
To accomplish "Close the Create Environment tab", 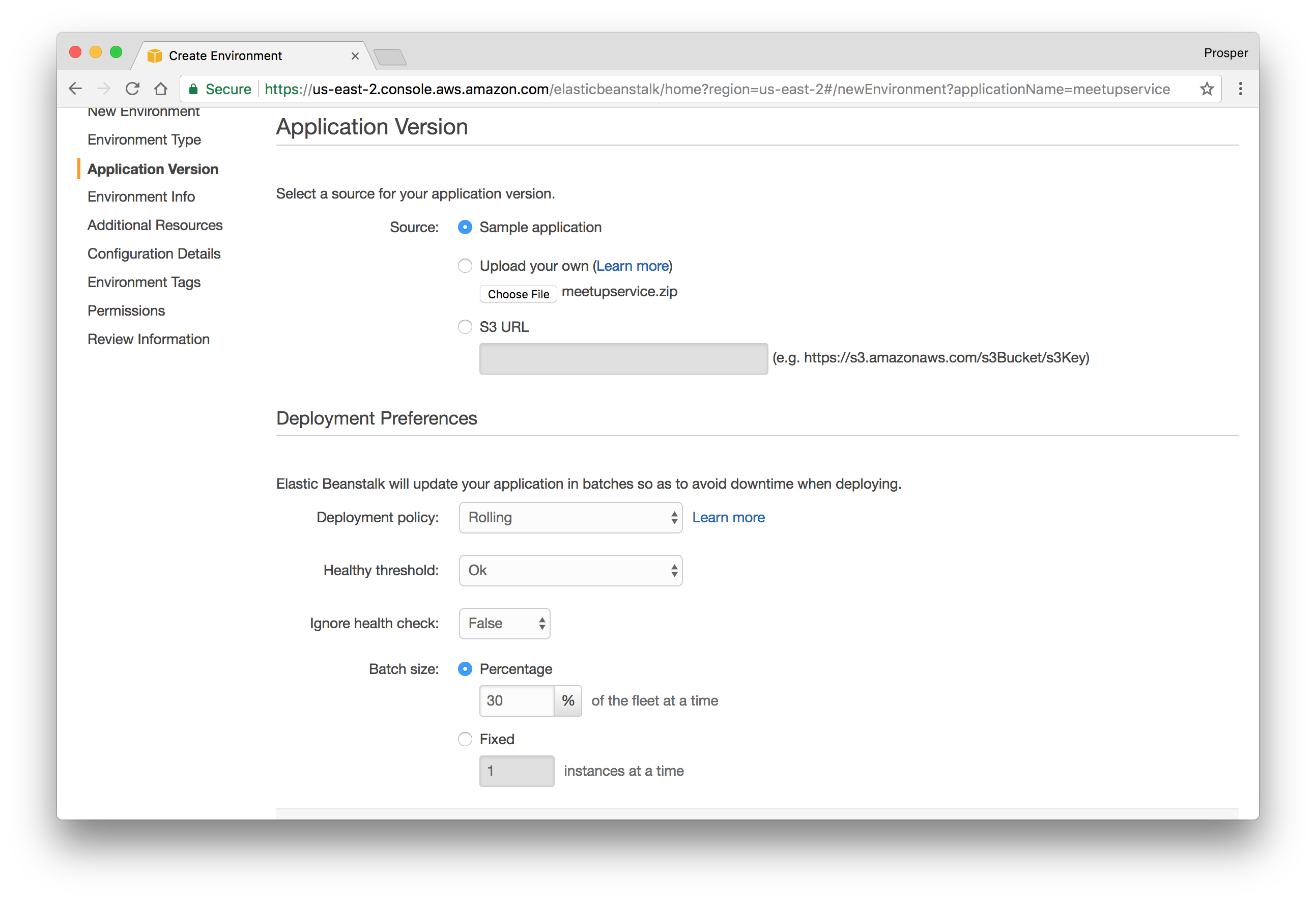I will pyautogui.click(x=355, y=56).
